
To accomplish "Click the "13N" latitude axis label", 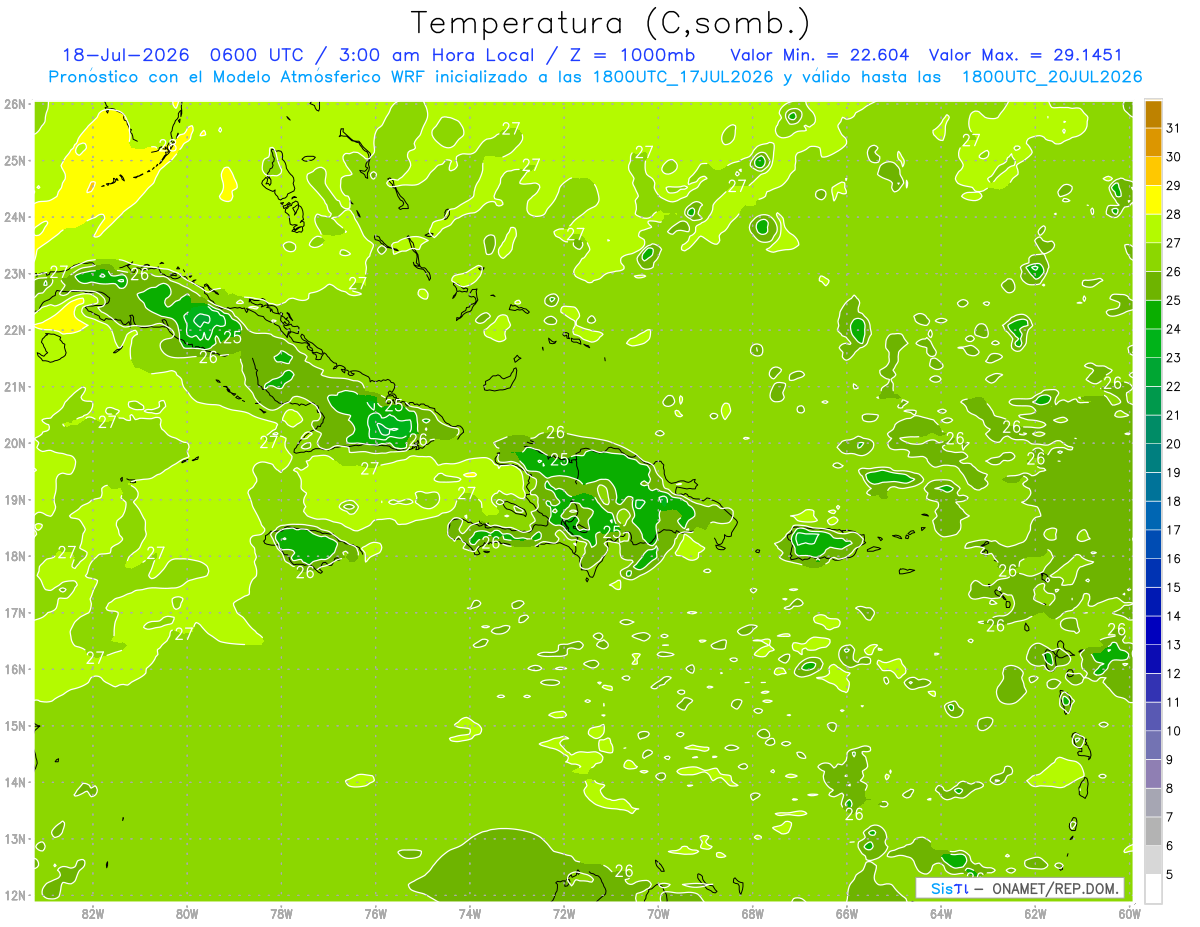I will (x=16, y=838).
